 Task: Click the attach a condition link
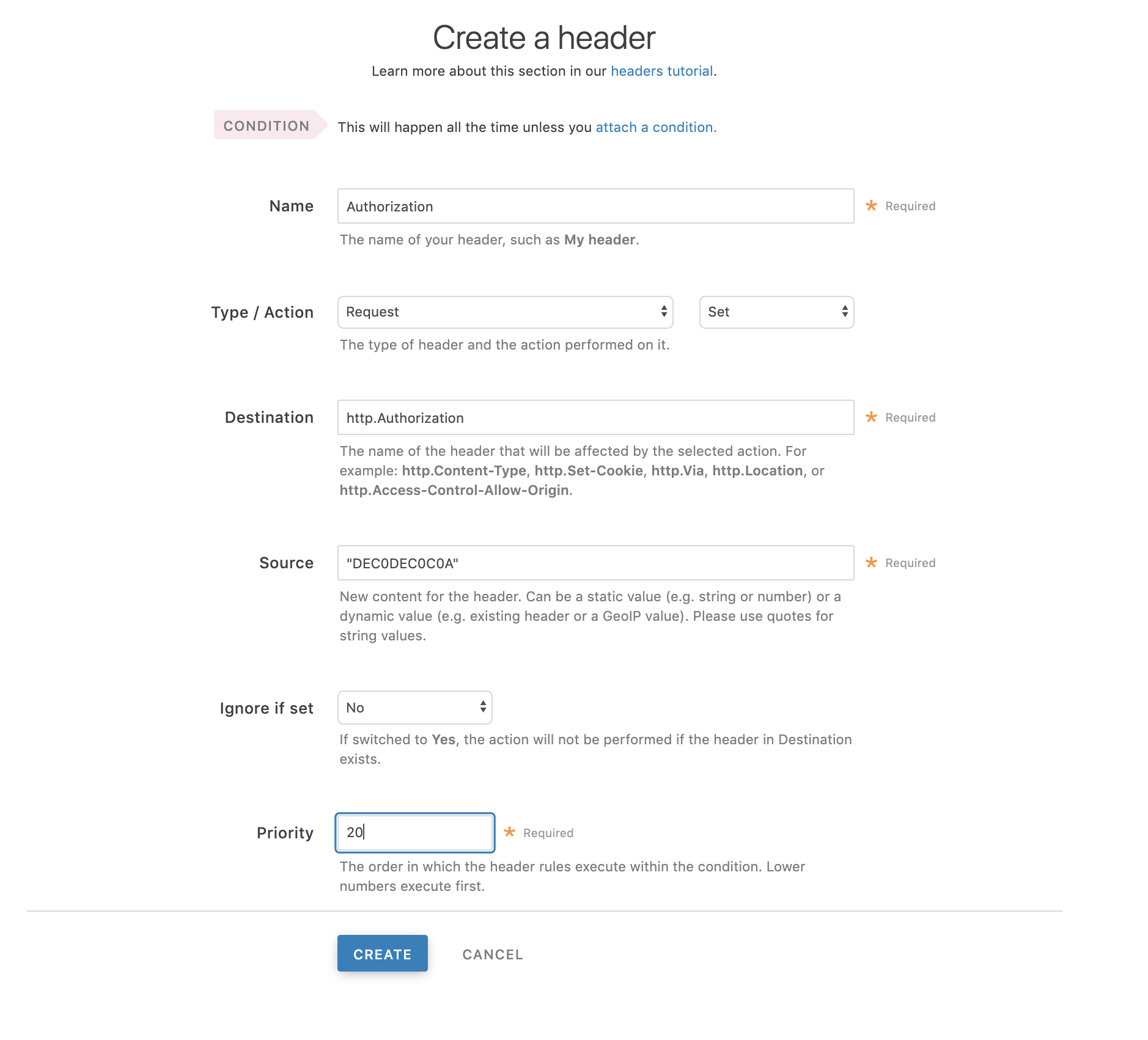655,127
